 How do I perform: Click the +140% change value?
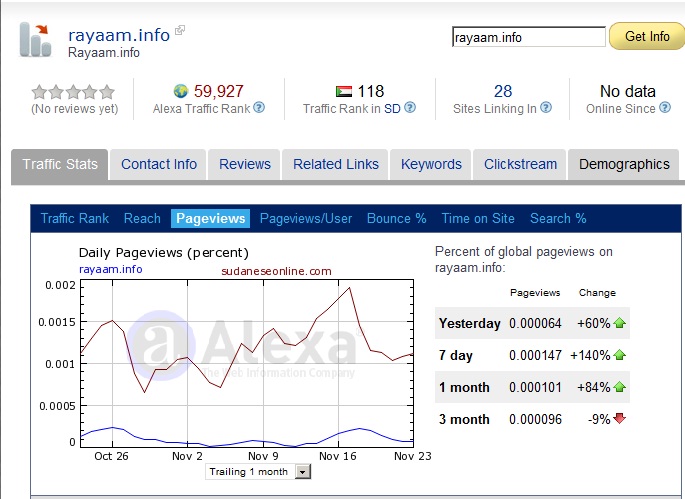pos(590,355)
